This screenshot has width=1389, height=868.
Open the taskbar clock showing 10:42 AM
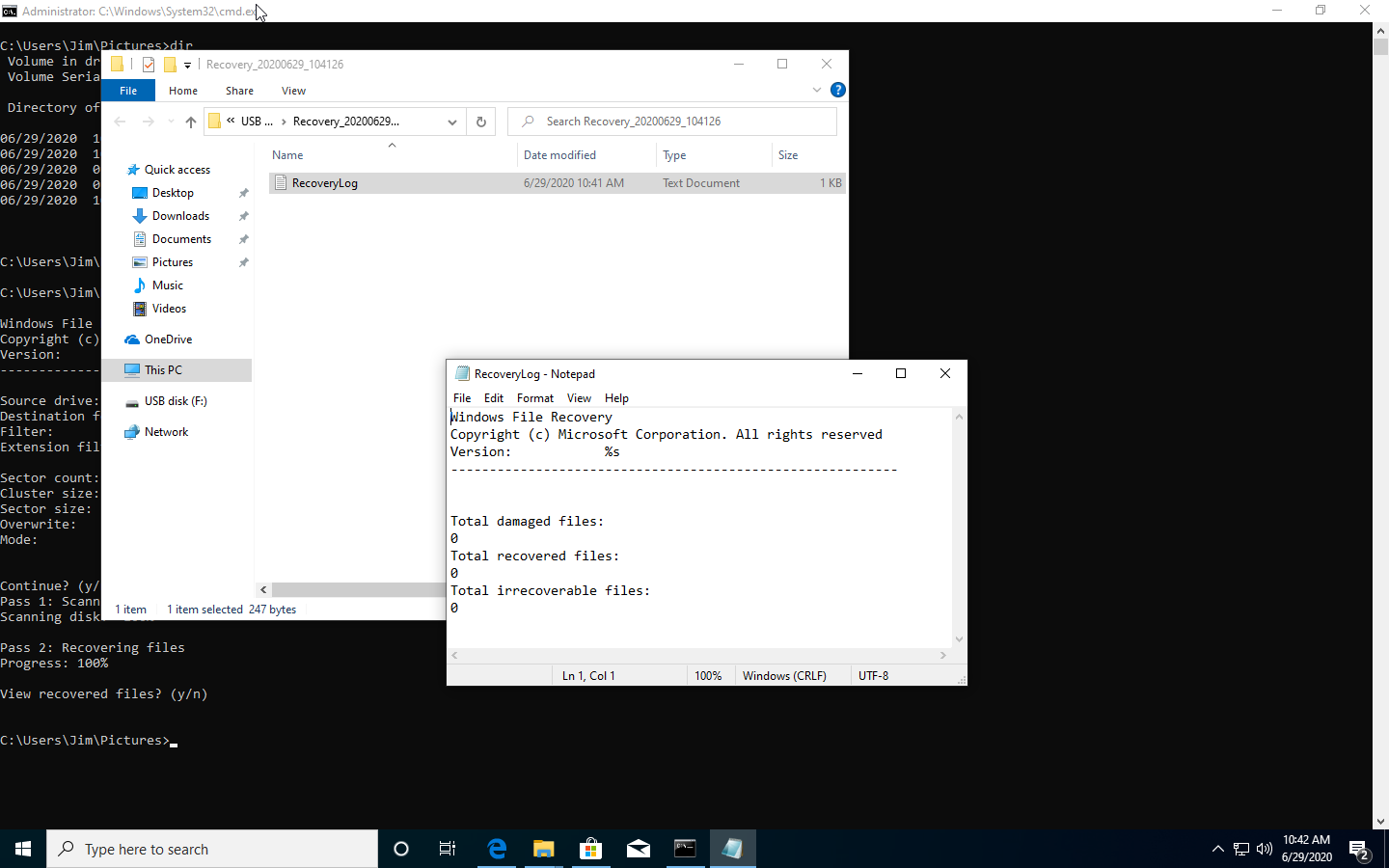(x=1307, y=849)
